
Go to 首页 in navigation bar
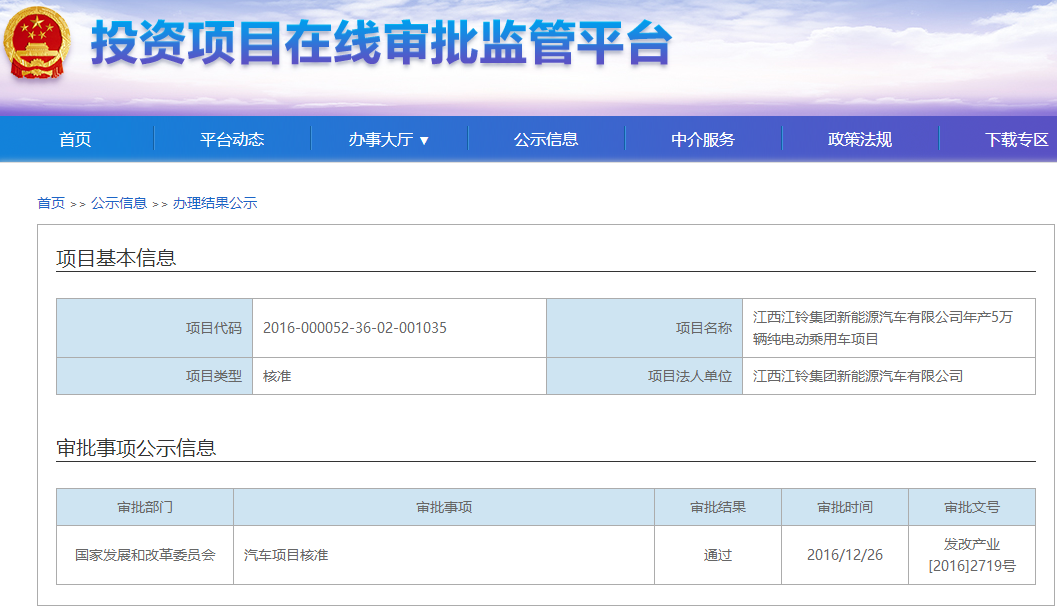(75, 140)
